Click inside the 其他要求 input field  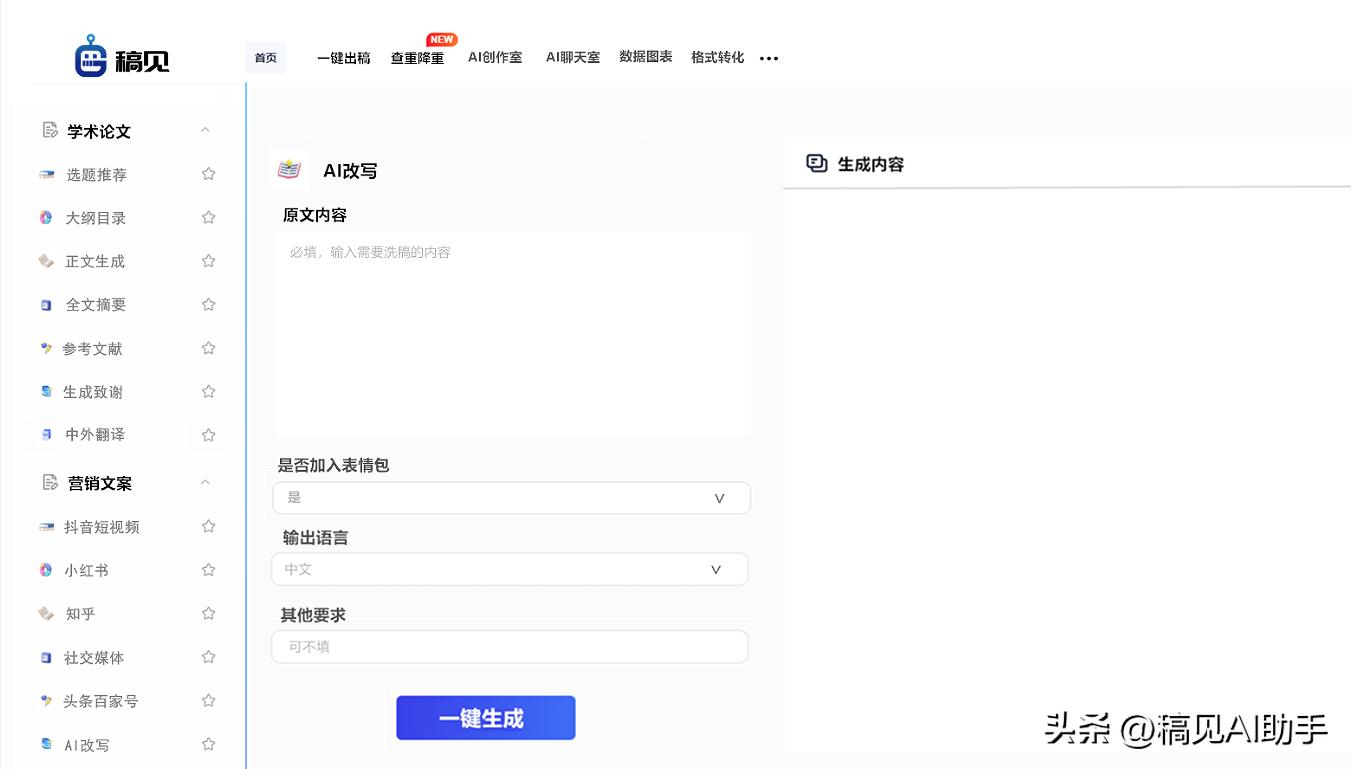click(510, 646)
